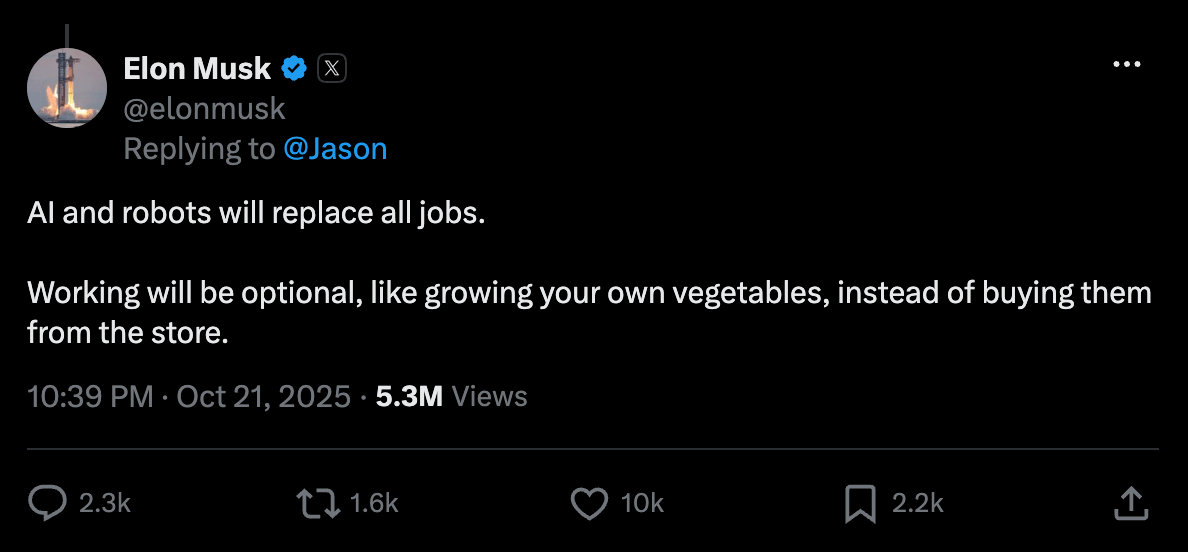Open the @Jason profile mention
Image resolution: width=1188 pixels, height=552 pixels.
tap(335, 148)
